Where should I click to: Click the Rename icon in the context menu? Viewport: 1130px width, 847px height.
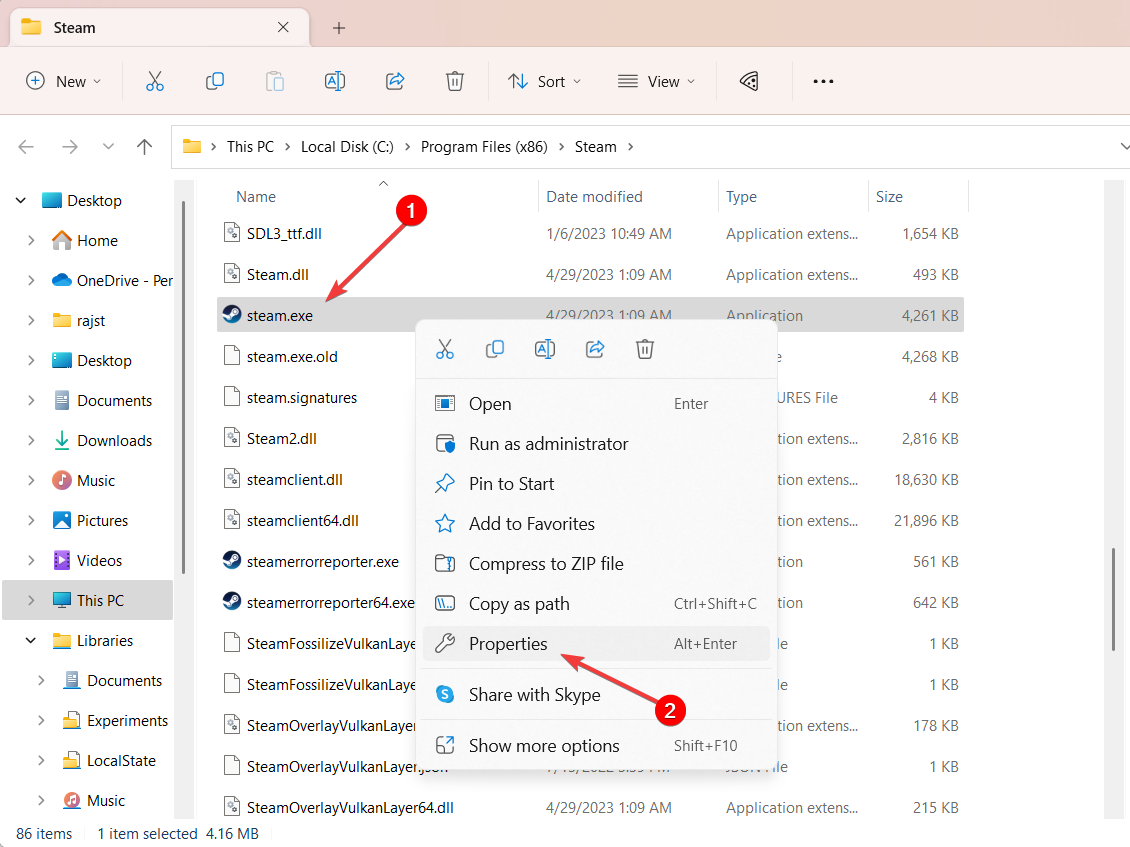pyautogui.click(x=545, y=350)
